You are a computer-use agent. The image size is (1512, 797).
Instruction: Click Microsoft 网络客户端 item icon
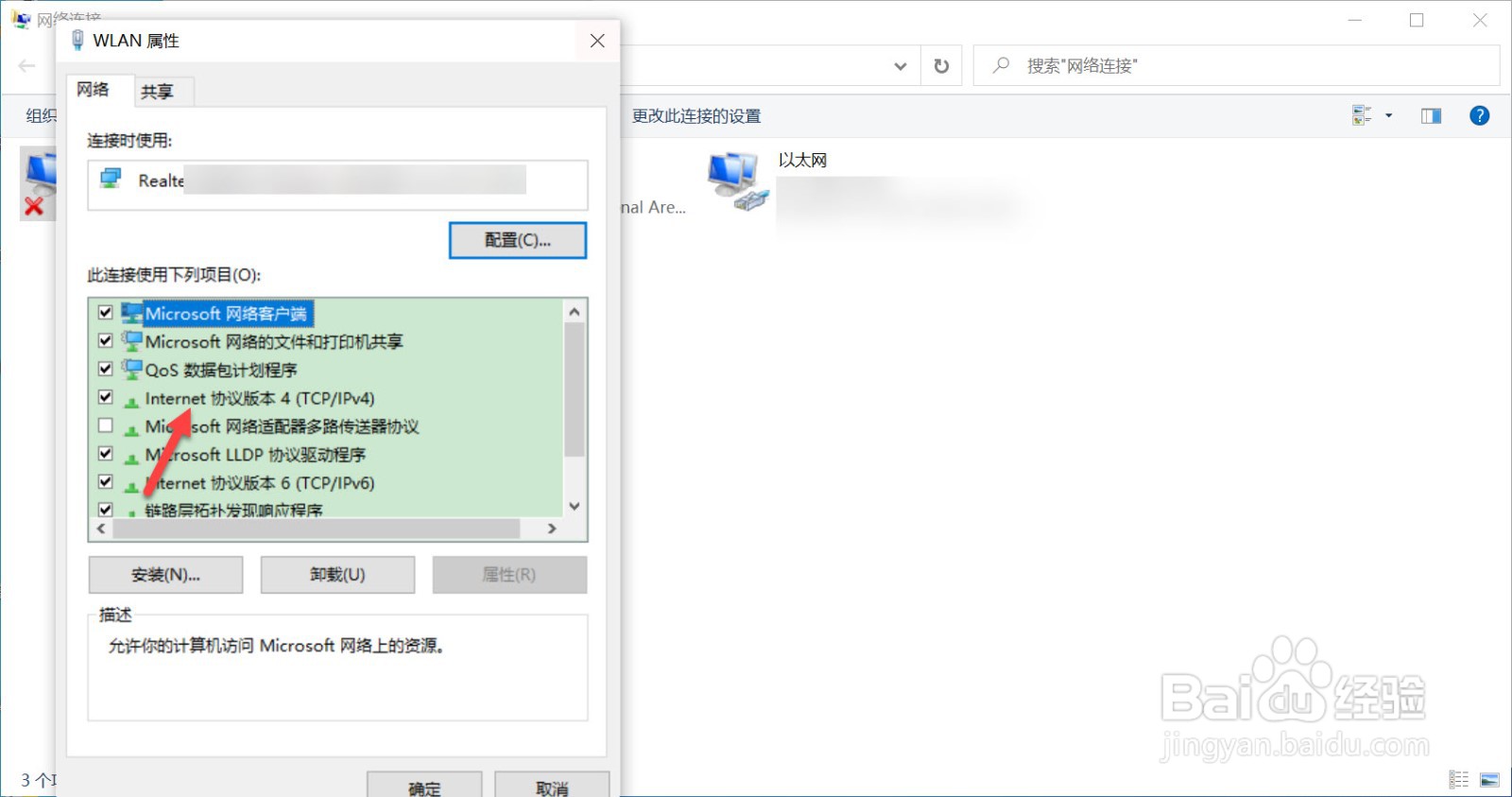click(x=131, y=313)
